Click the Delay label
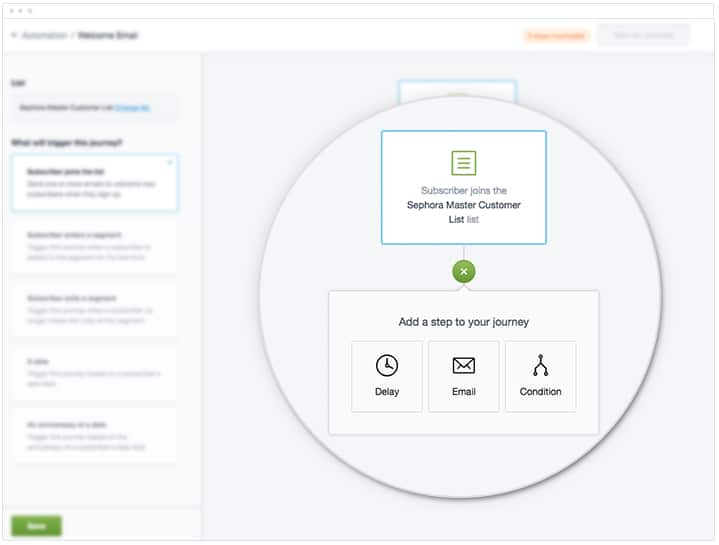 pos(387,391)
